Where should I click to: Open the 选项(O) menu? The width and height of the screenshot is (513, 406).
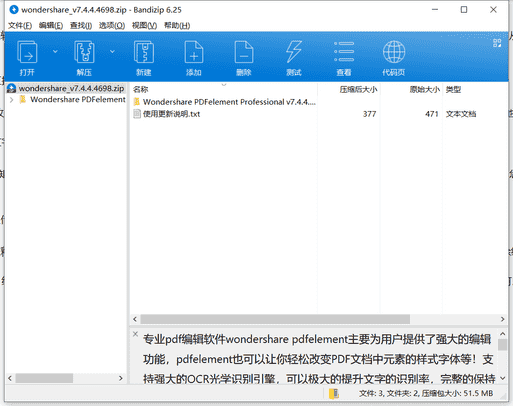pyautogui.click(x=112, y=25)
